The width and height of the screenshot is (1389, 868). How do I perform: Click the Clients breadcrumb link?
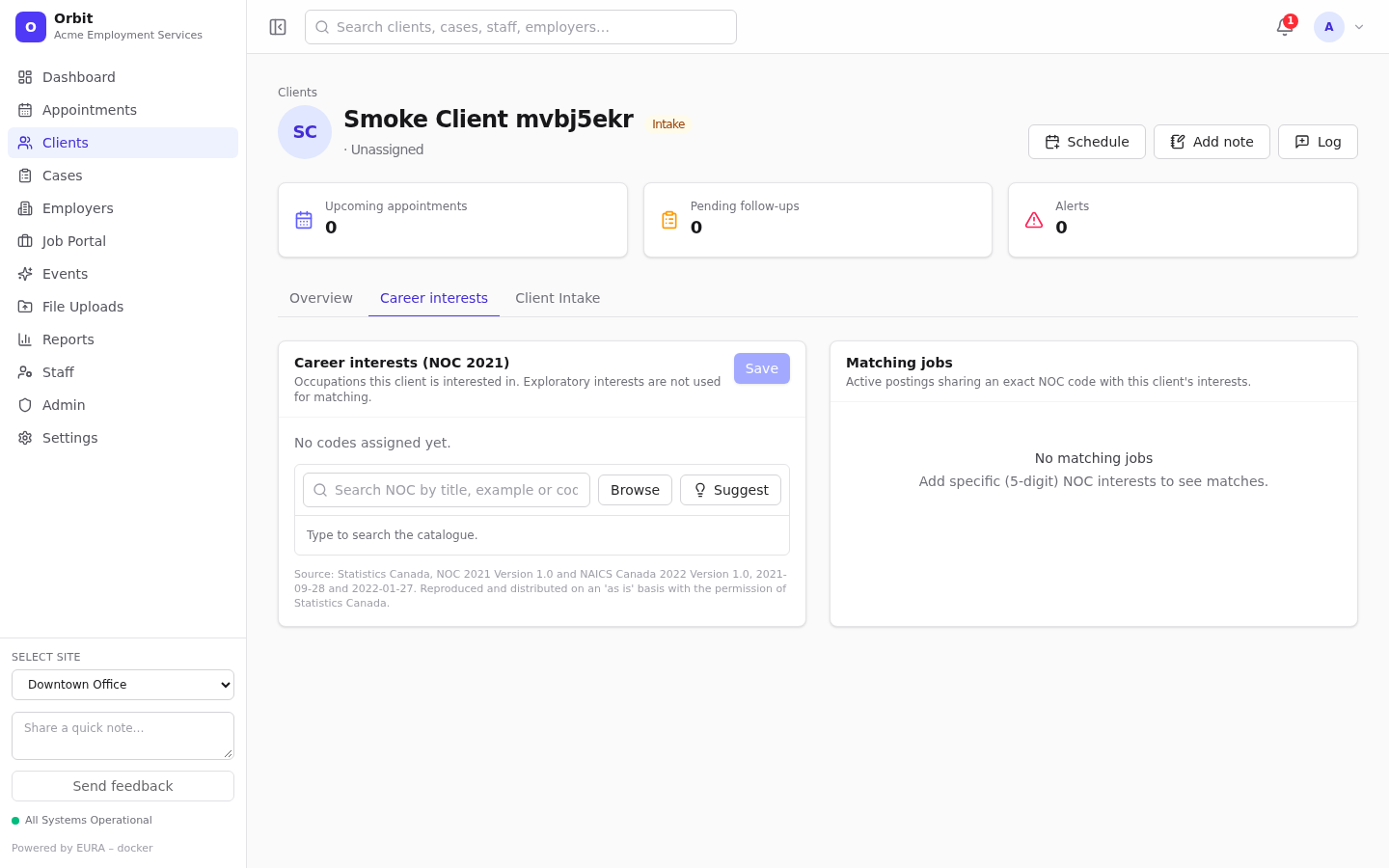pos(297,93)
